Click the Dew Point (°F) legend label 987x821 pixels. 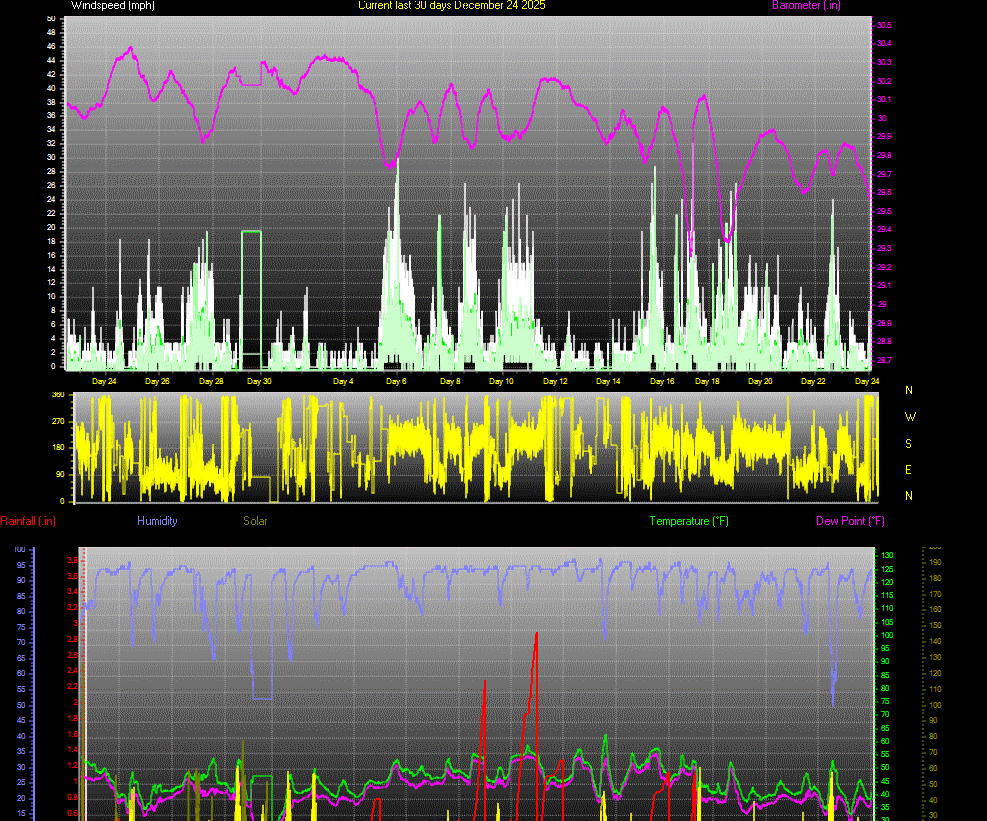click(850, 521)
